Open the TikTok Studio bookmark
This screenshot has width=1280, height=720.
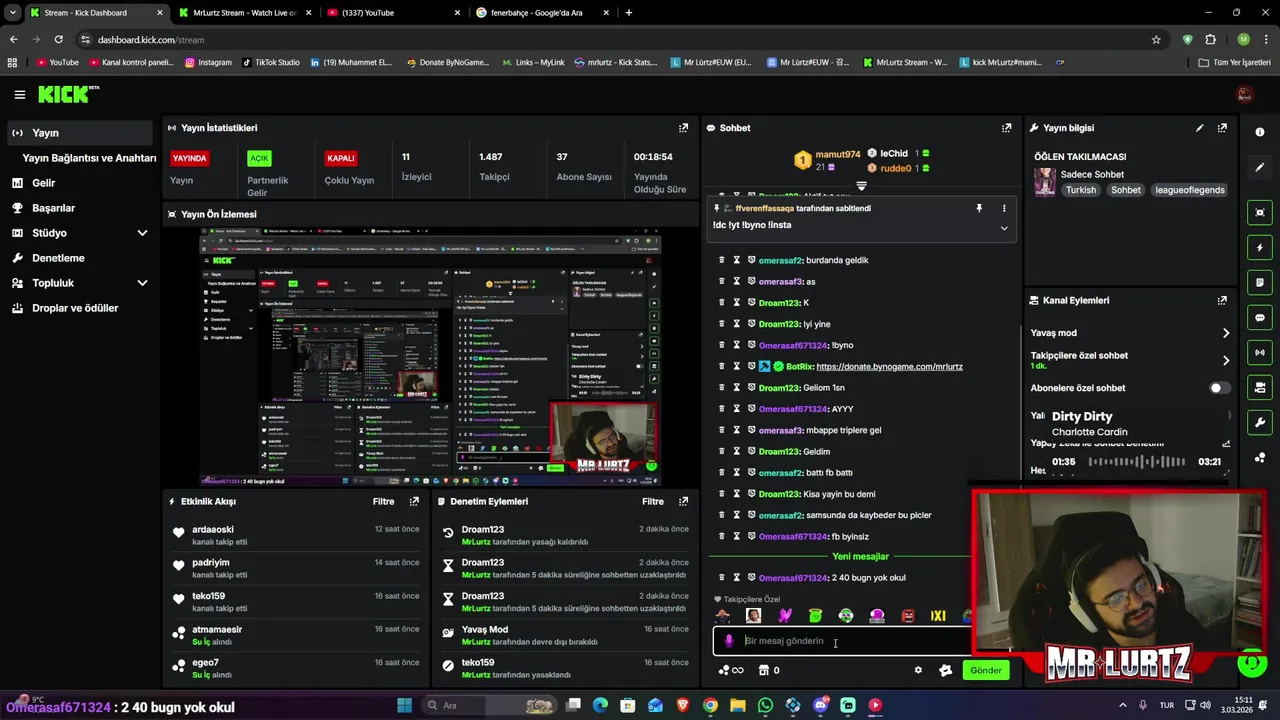coord(270,62)
